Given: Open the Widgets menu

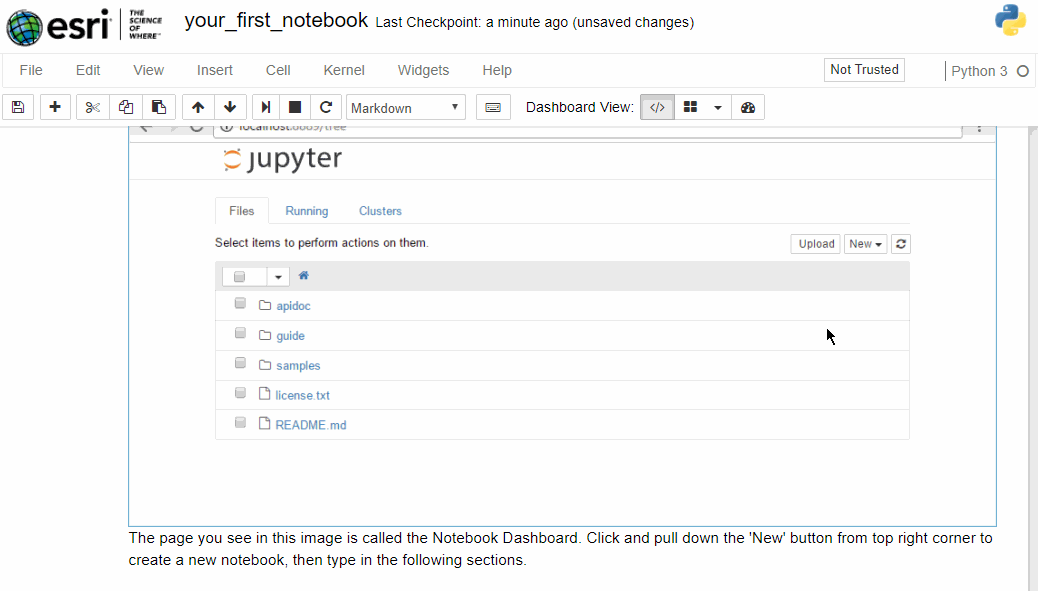Looking at the screenshot, I should click(x=423, y=70).
